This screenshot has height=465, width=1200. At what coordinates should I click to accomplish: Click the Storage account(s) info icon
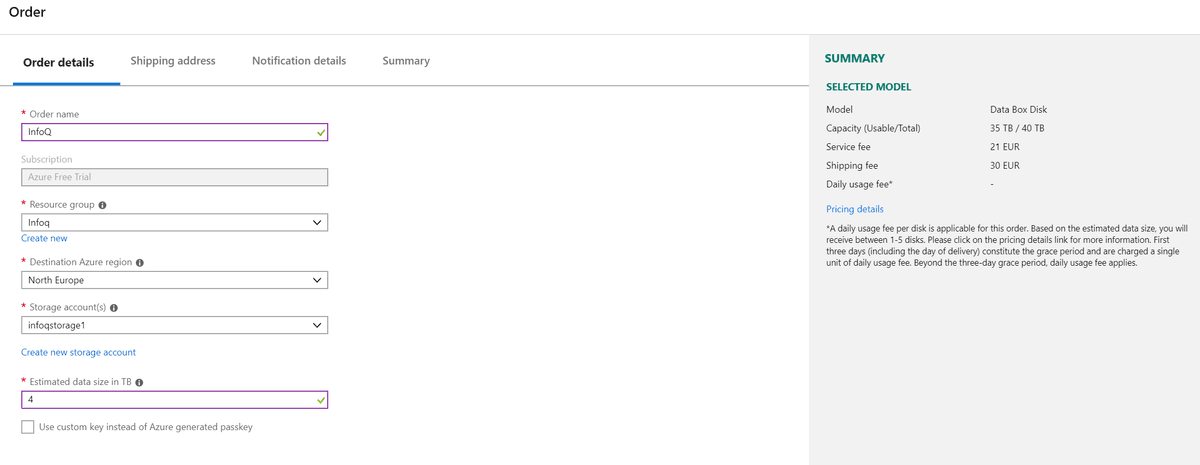(113, 307)
